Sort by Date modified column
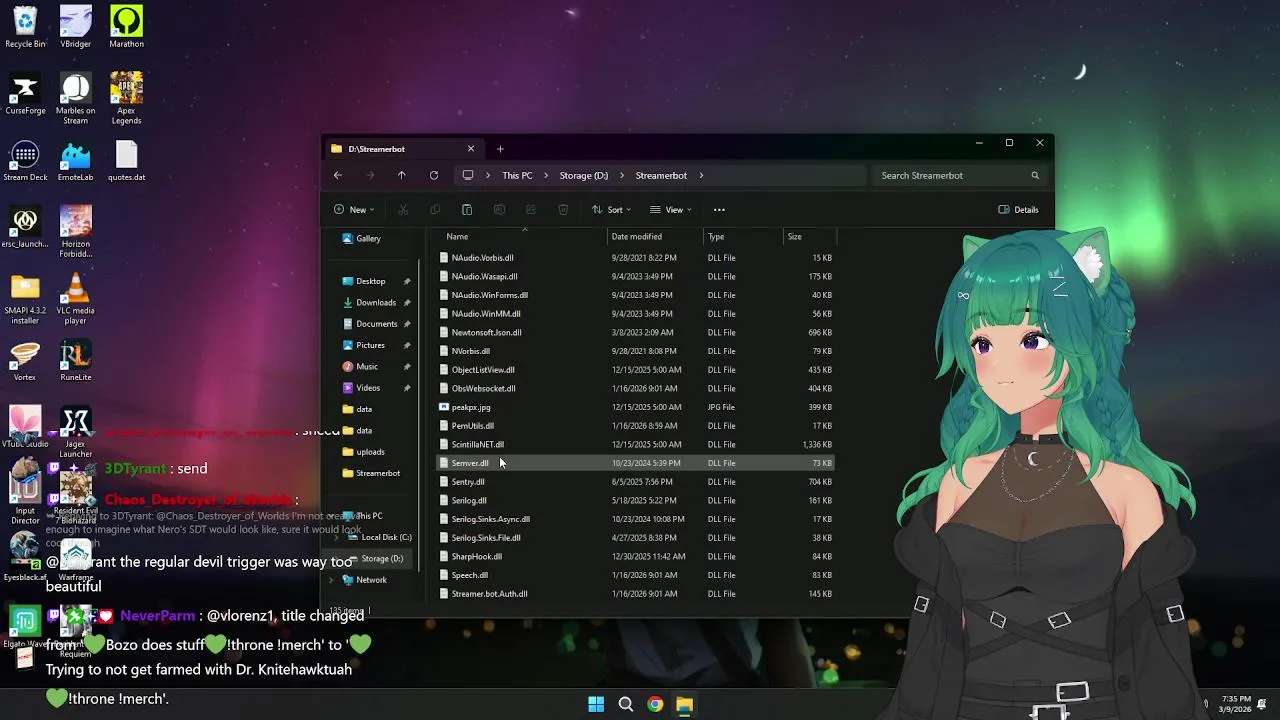 (655, 237)
